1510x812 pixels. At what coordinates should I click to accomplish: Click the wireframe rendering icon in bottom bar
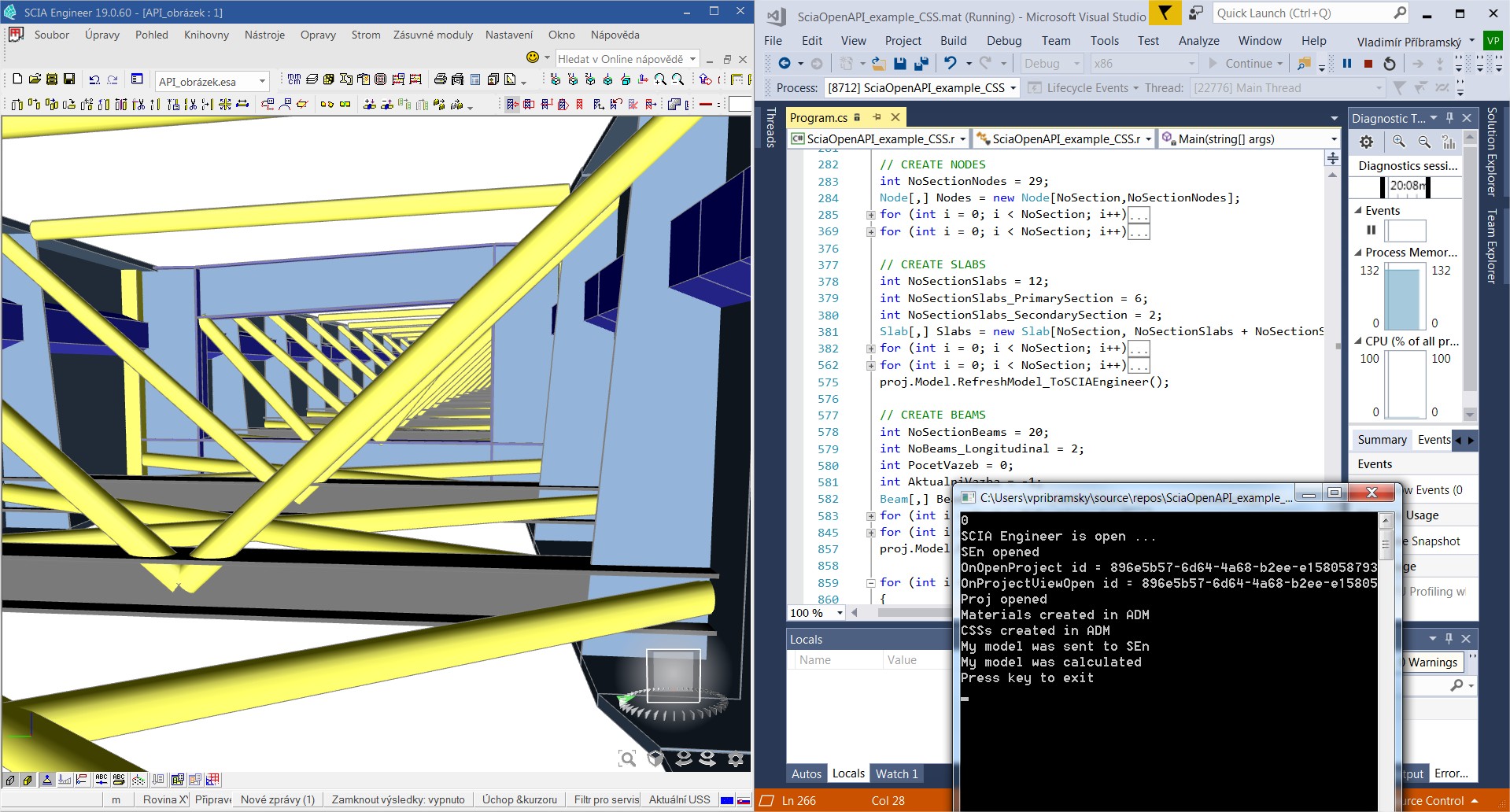[11, 780]
